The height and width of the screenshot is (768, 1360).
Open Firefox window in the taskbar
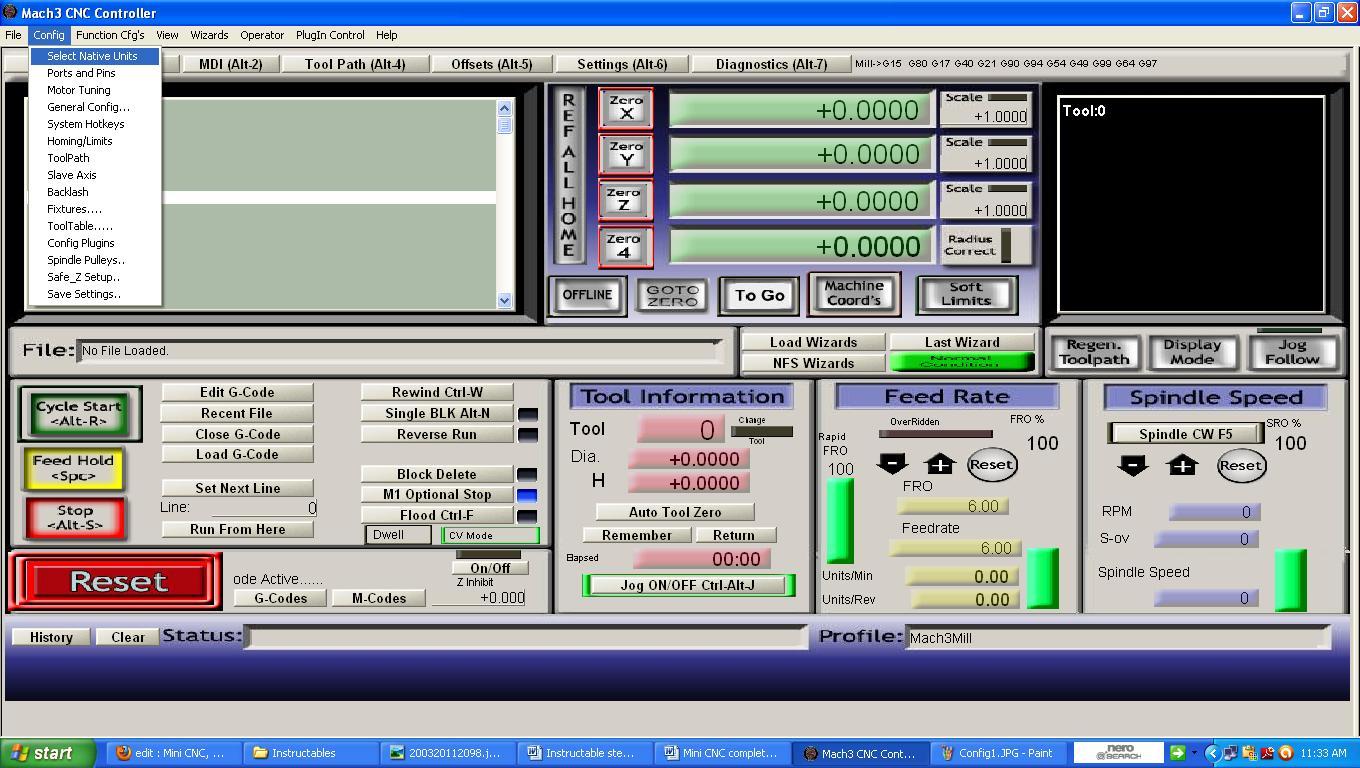point(172,753)
